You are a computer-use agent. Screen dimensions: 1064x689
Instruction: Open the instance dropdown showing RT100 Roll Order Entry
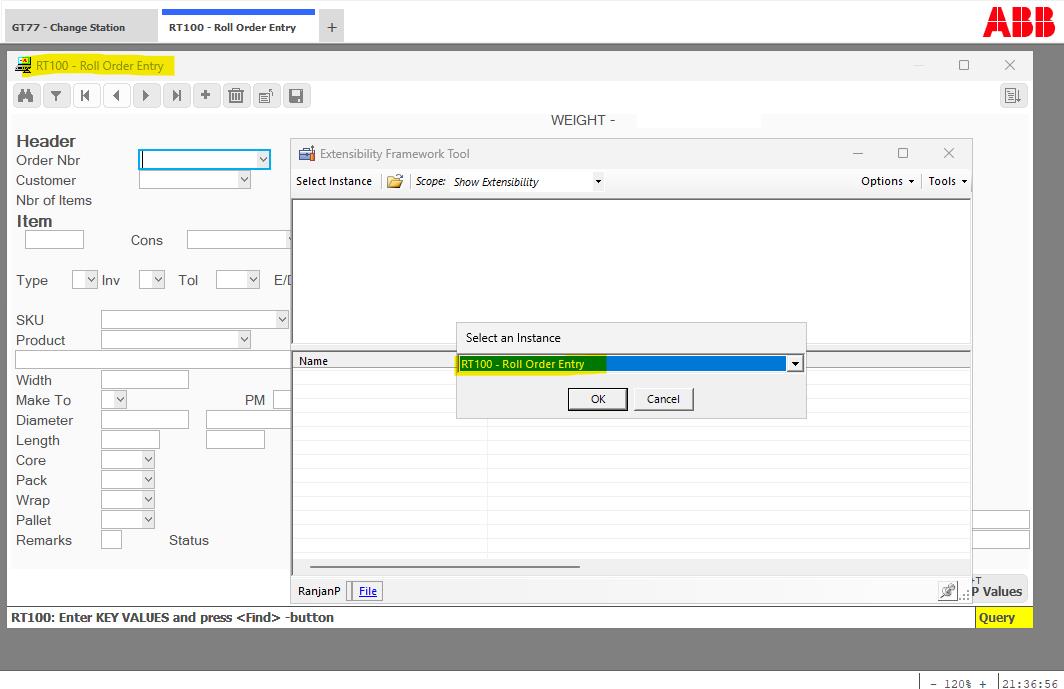point(793,364)
